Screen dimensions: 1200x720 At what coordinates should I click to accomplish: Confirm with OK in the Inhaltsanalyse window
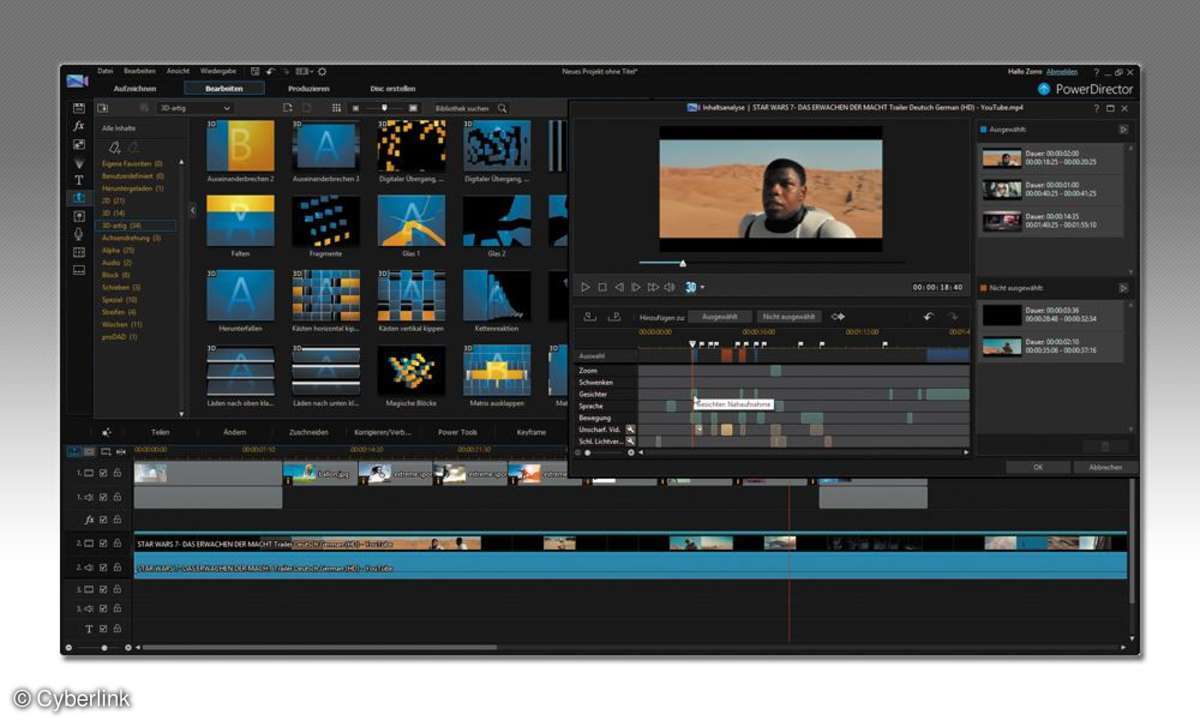1037,467
